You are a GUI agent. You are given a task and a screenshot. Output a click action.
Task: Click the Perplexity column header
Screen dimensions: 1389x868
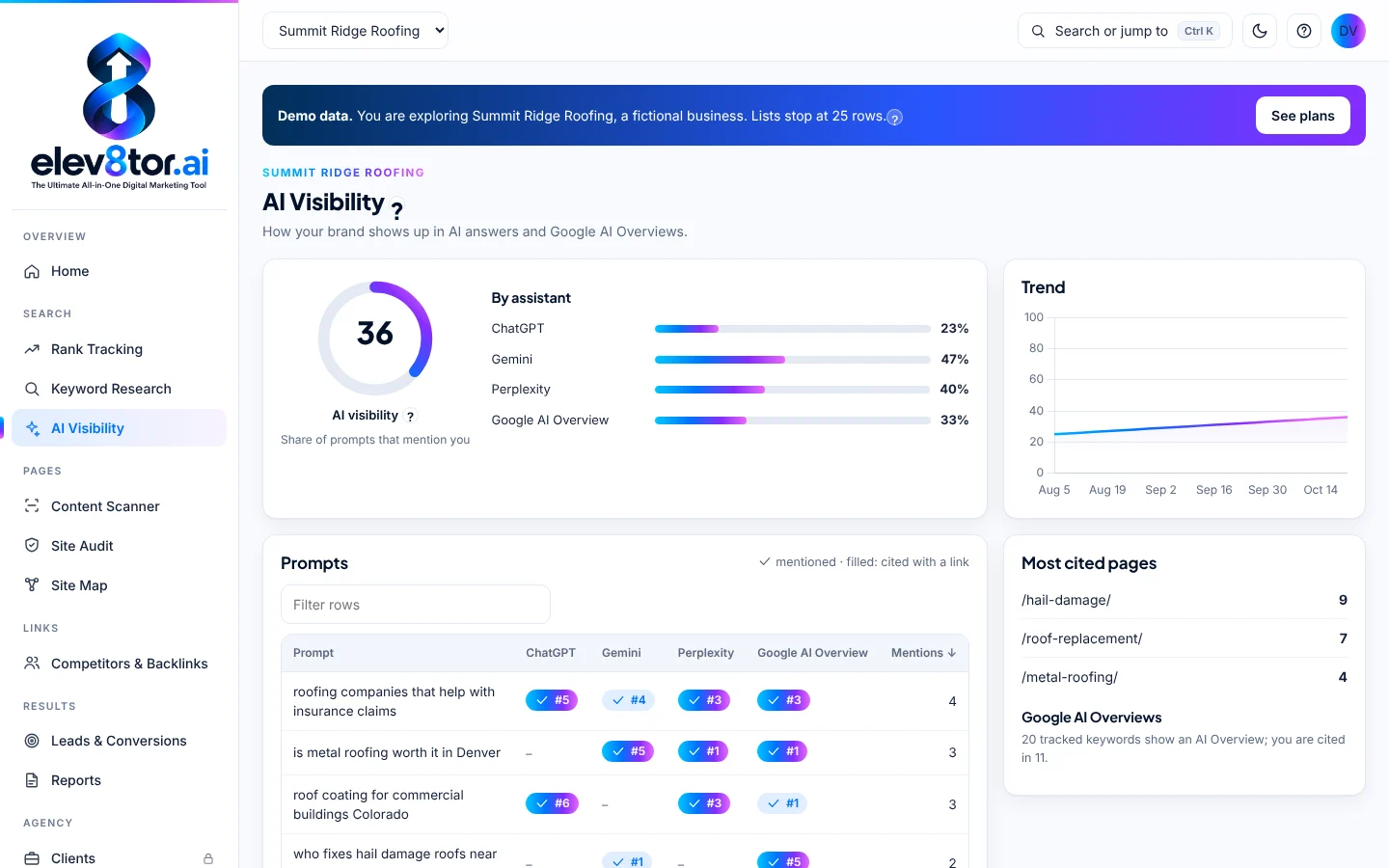(x=706, y=653)
